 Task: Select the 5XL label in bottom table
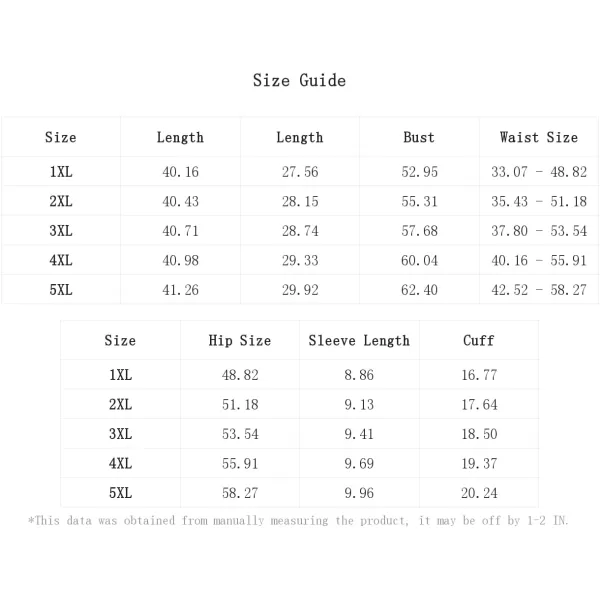(x=121, y=493)
